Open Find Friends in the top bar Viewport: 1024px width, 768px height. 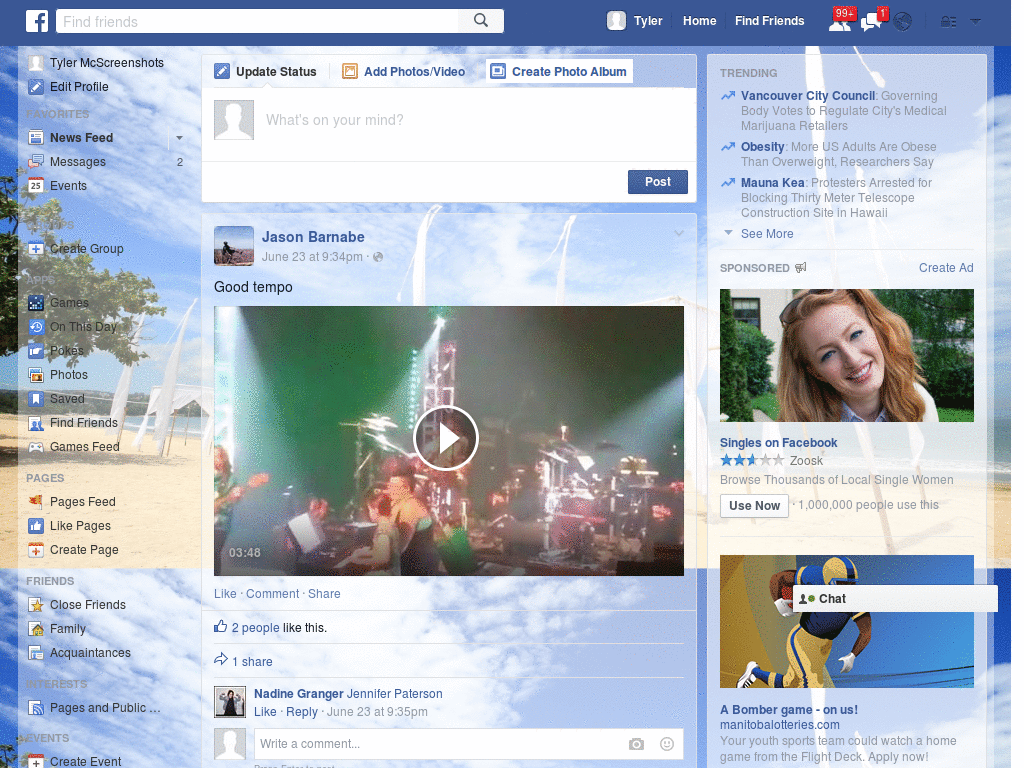point(769,21)
